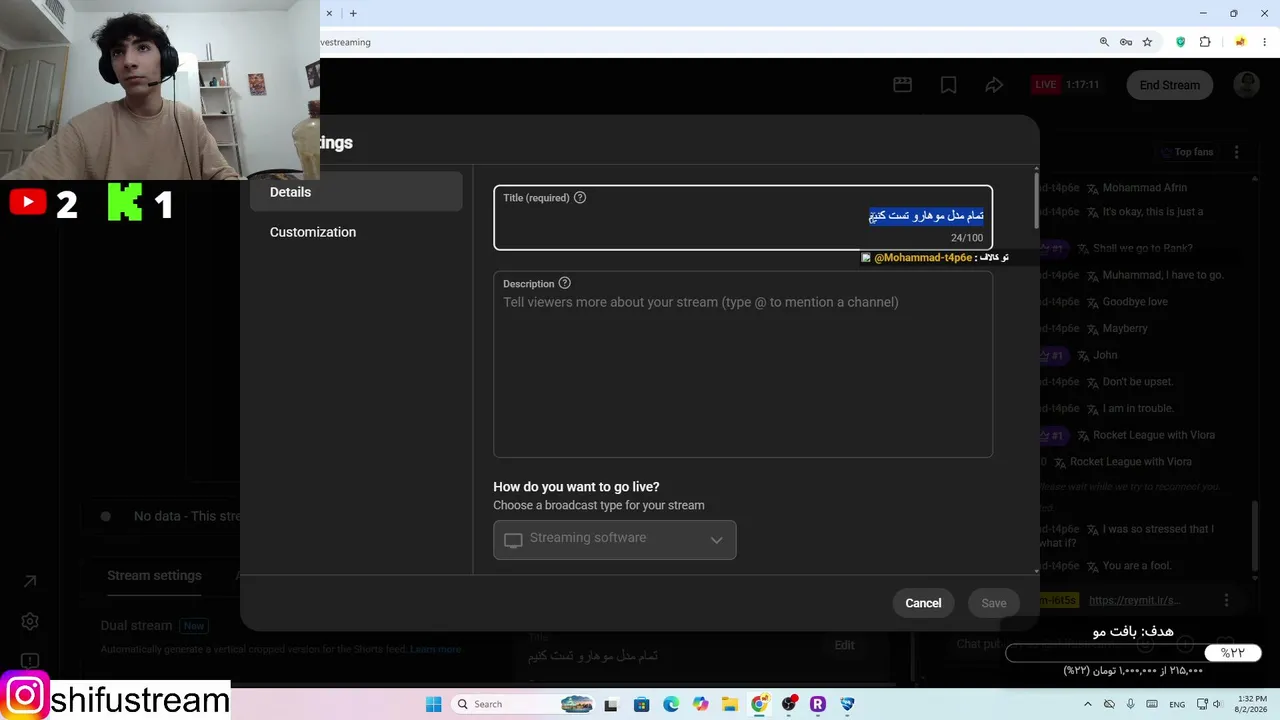Cancel the settings dialog
1280x720 pixels.
pos(923,603)
